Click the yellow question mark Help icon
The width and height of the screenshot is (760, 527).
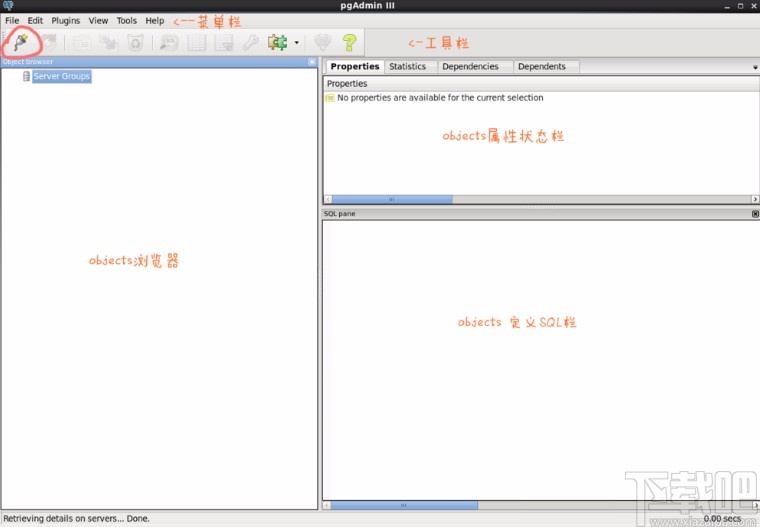[349, 43]
